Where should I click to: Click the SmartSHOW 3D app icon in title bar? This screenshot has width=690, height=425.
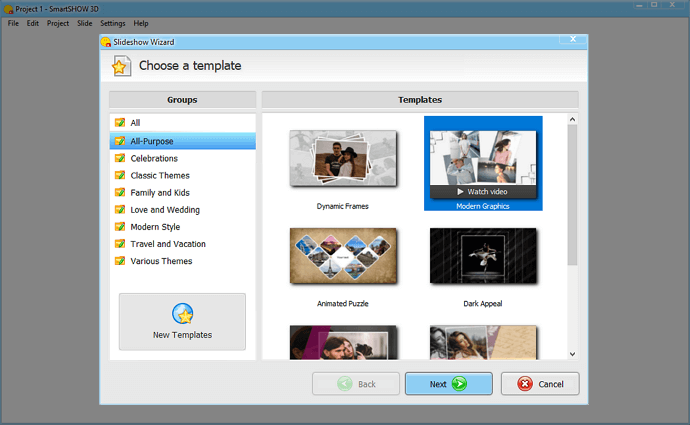(8, 9)
